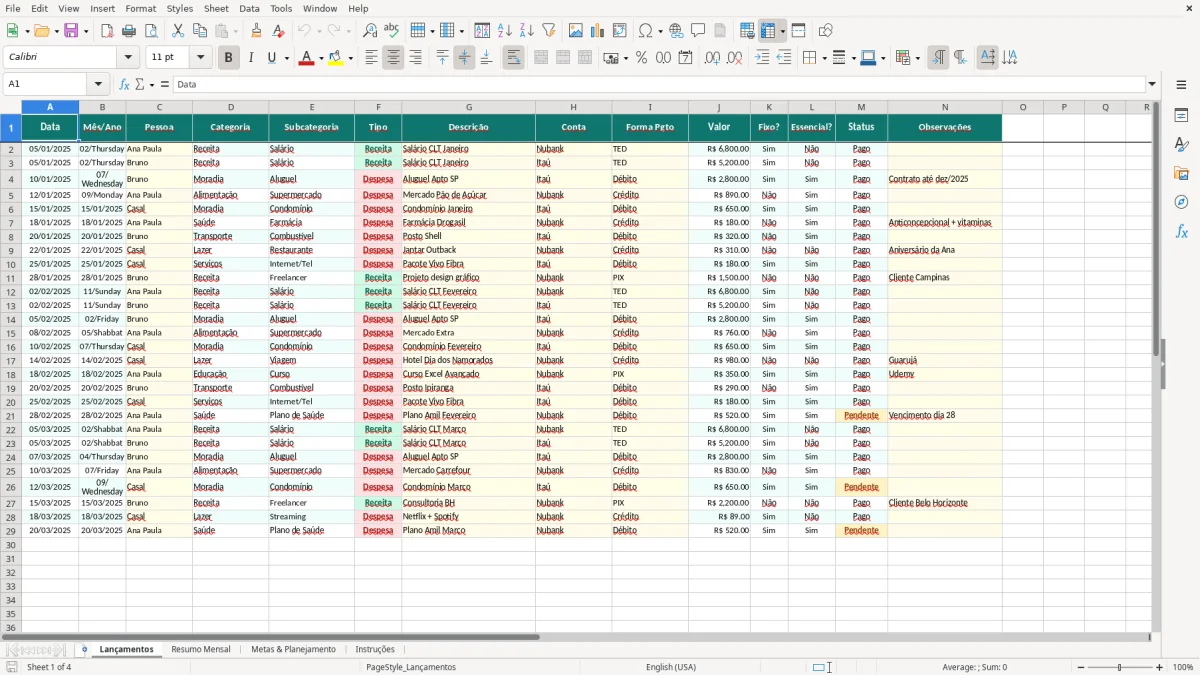This screenshot has width=1200, height=675.
Task: Expand the formula bar
Action: (1152, 85)
